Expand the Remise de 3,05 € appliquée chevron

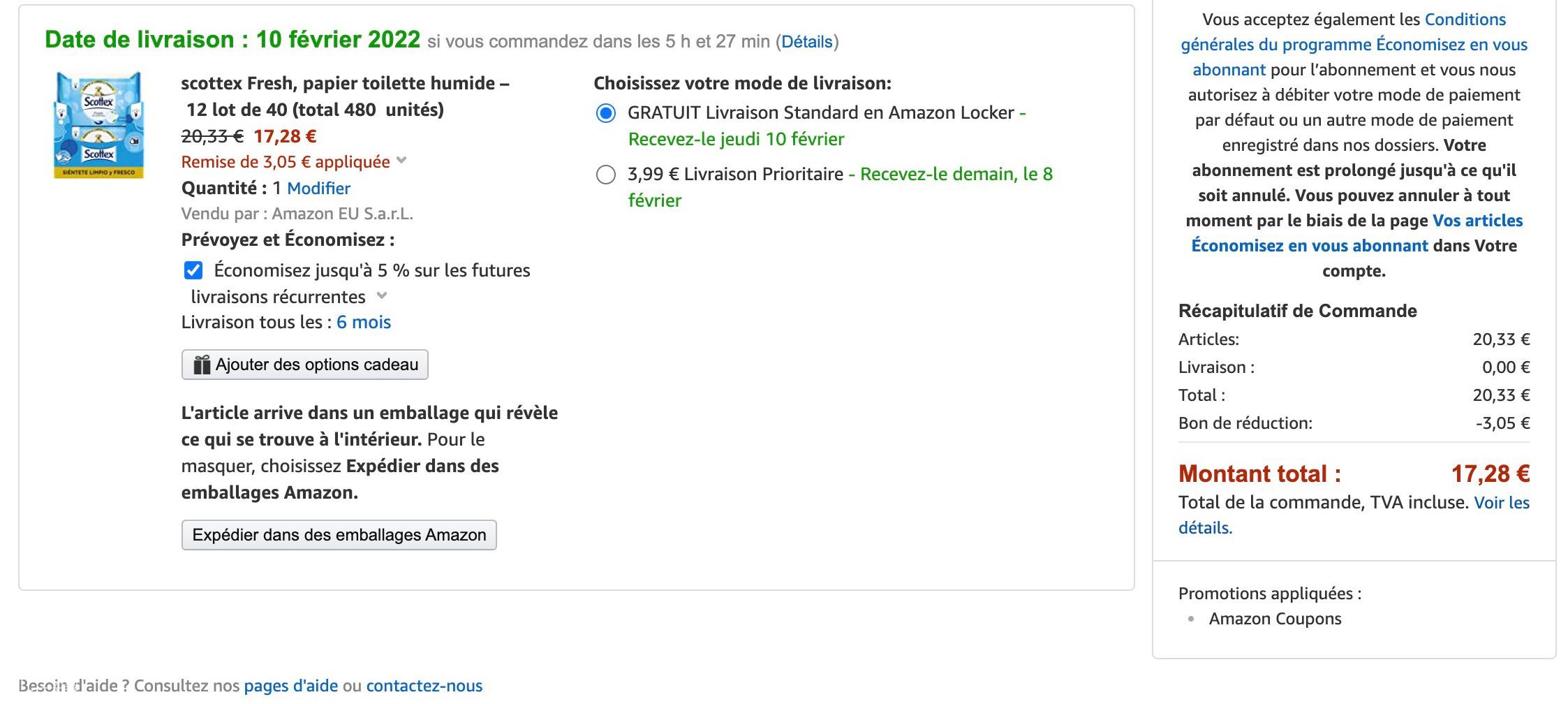click(x=401, y=161)
